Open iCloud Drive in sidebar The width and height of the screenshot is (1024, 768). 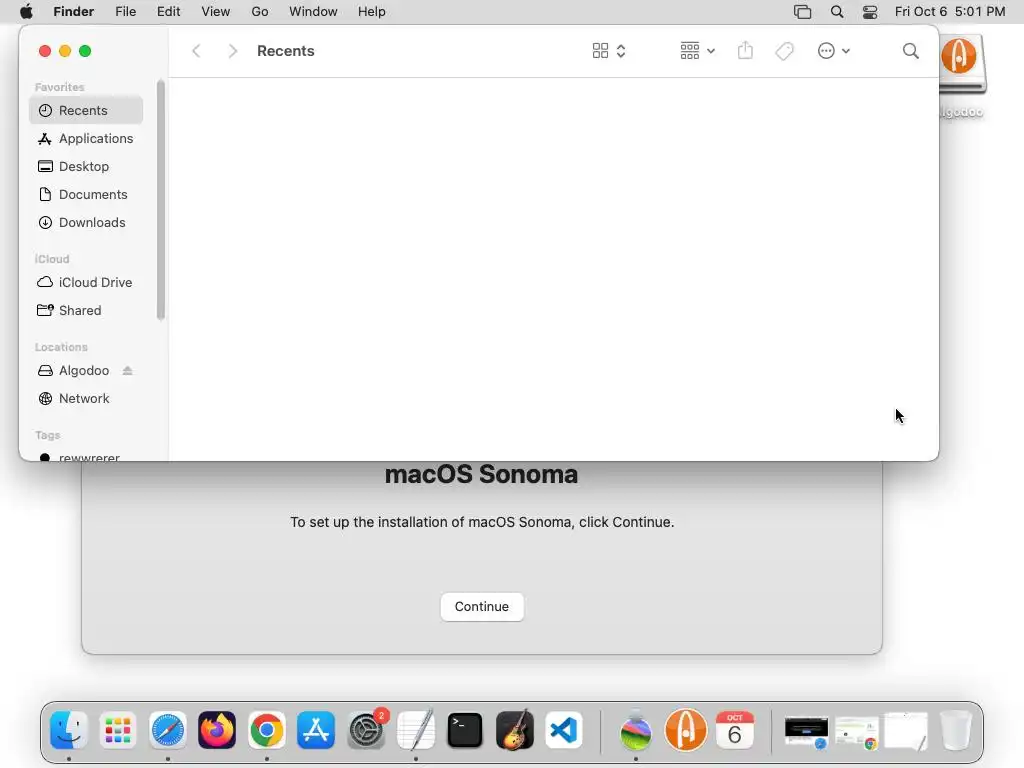coord(86,282)
